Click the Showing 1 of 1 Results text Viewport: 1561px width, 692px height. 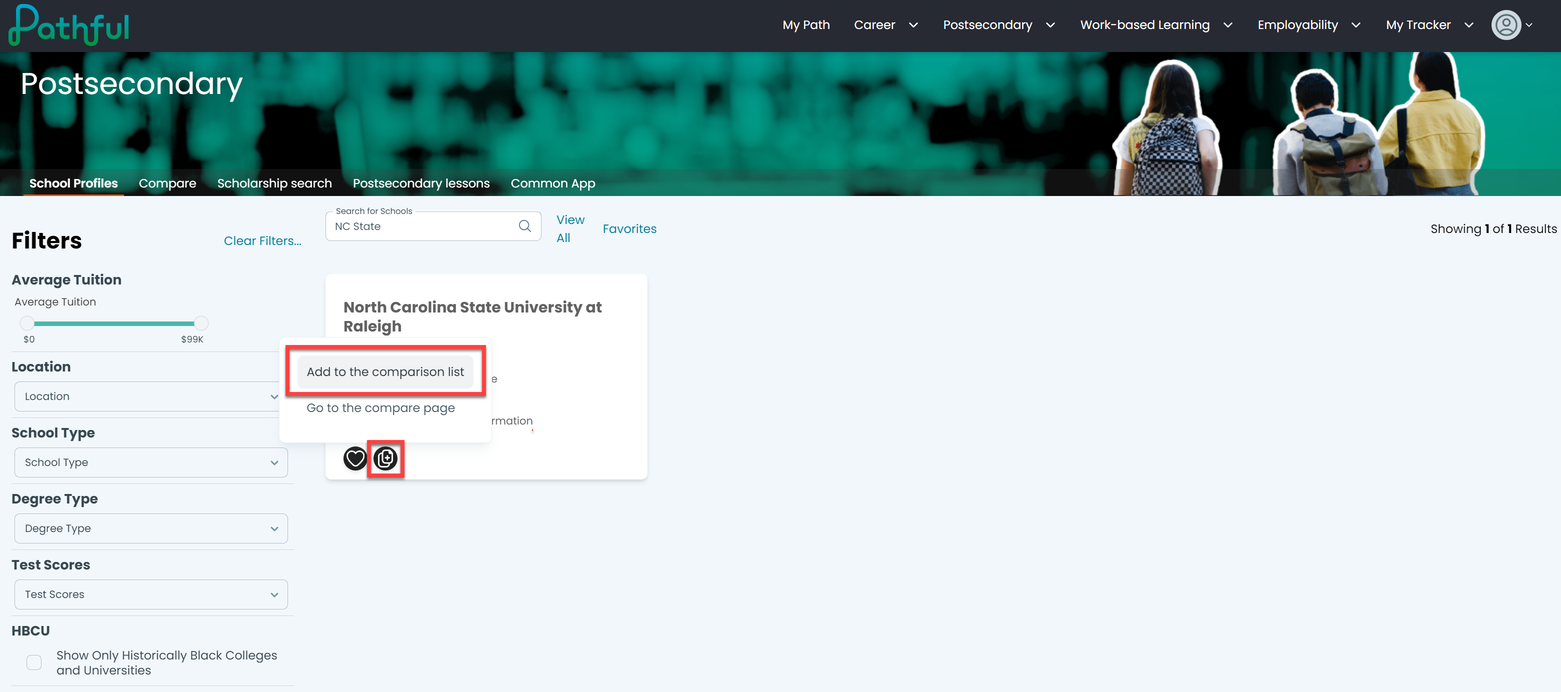(1493, 229)
